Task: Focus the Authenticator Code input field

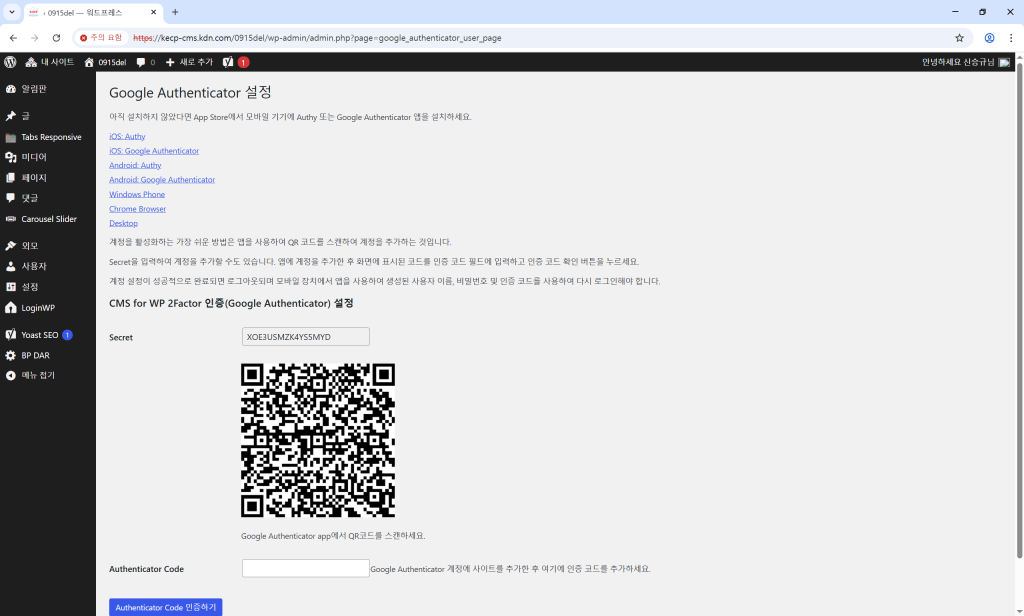Action: (x=305, y=568)
